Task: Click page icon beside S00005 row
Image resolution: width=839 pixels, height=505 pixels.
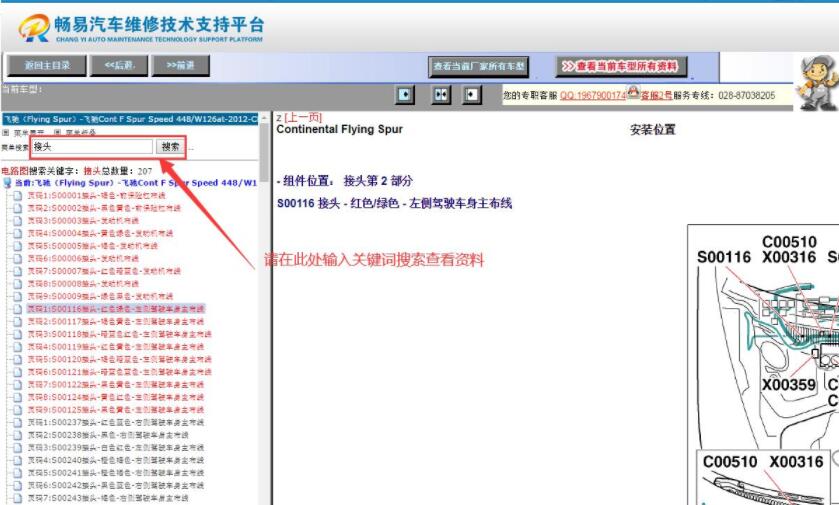Action: 18,246
